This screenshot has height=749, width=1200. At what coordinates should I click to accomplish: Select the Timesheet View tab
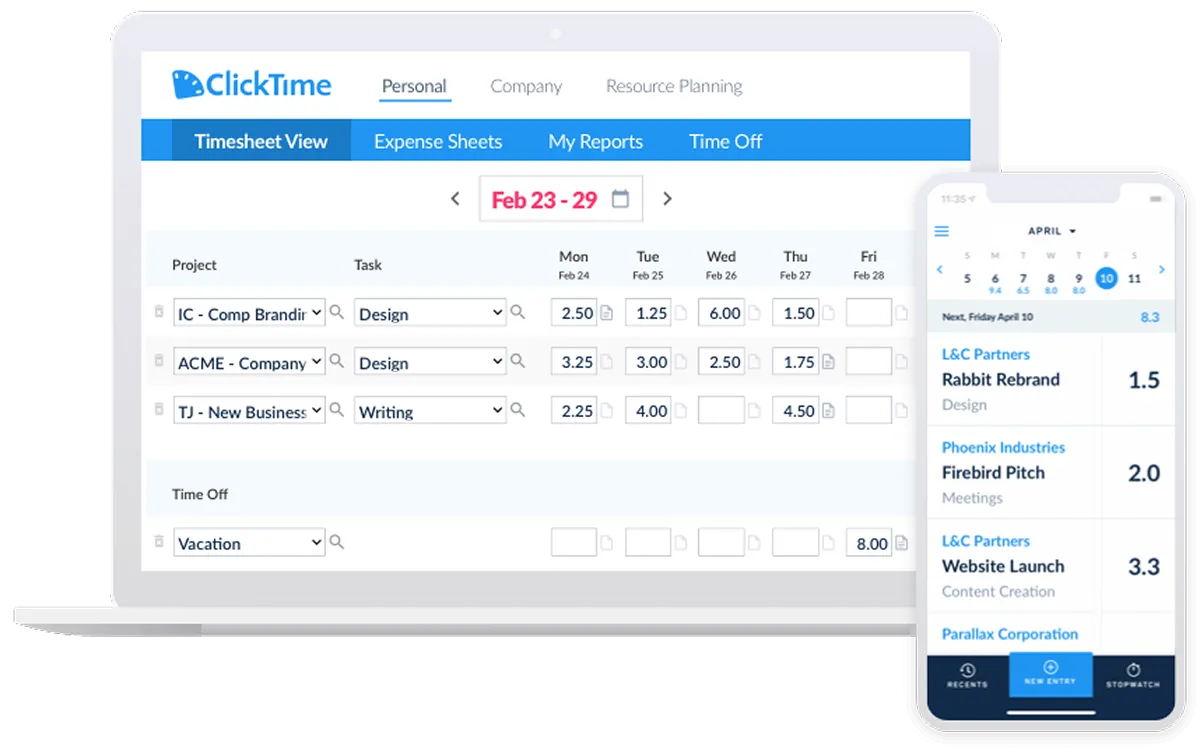click(x=261, y=141)
